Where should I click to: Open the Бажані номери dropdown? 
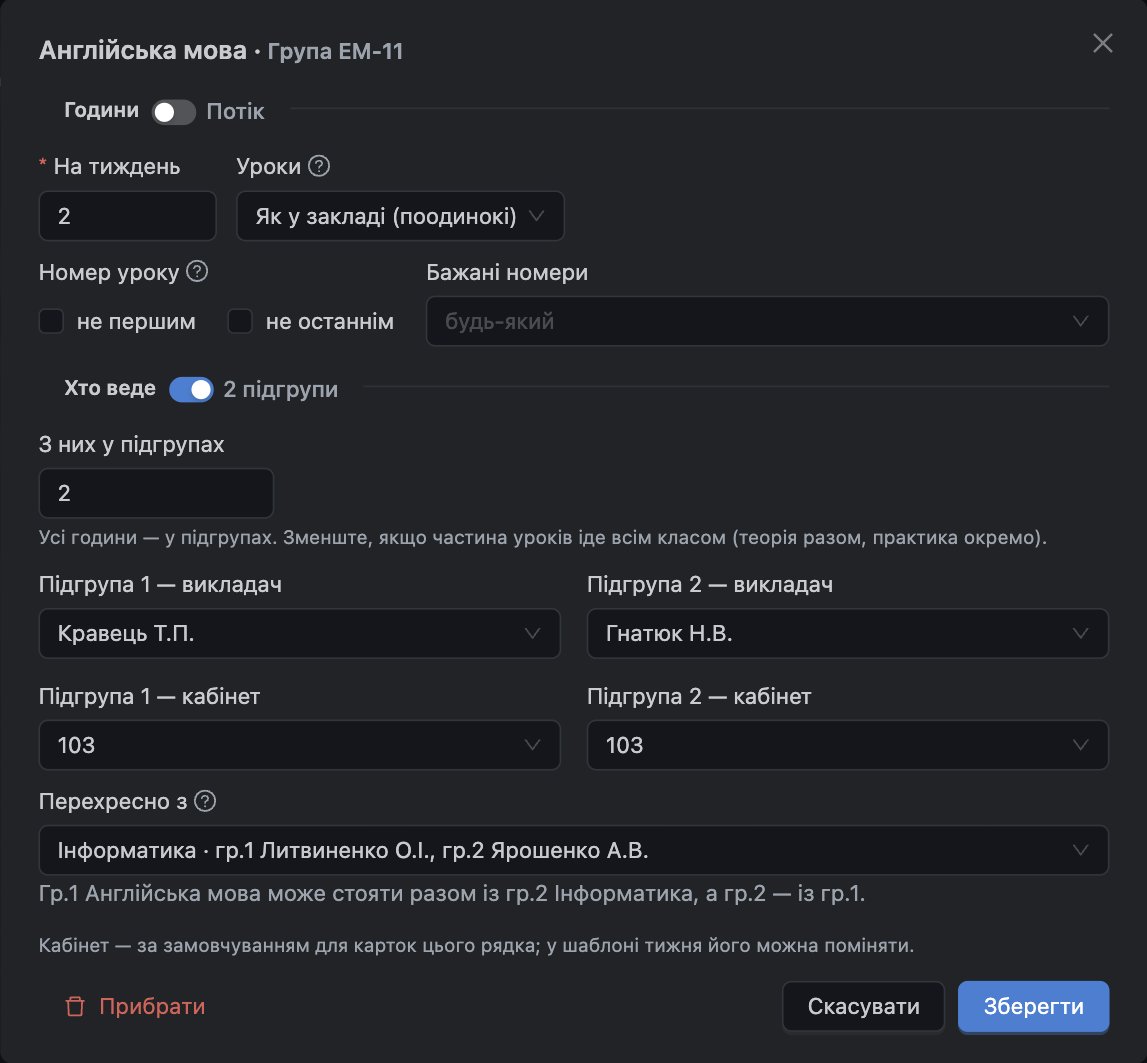pyautogui.click(x=767, y=321)
